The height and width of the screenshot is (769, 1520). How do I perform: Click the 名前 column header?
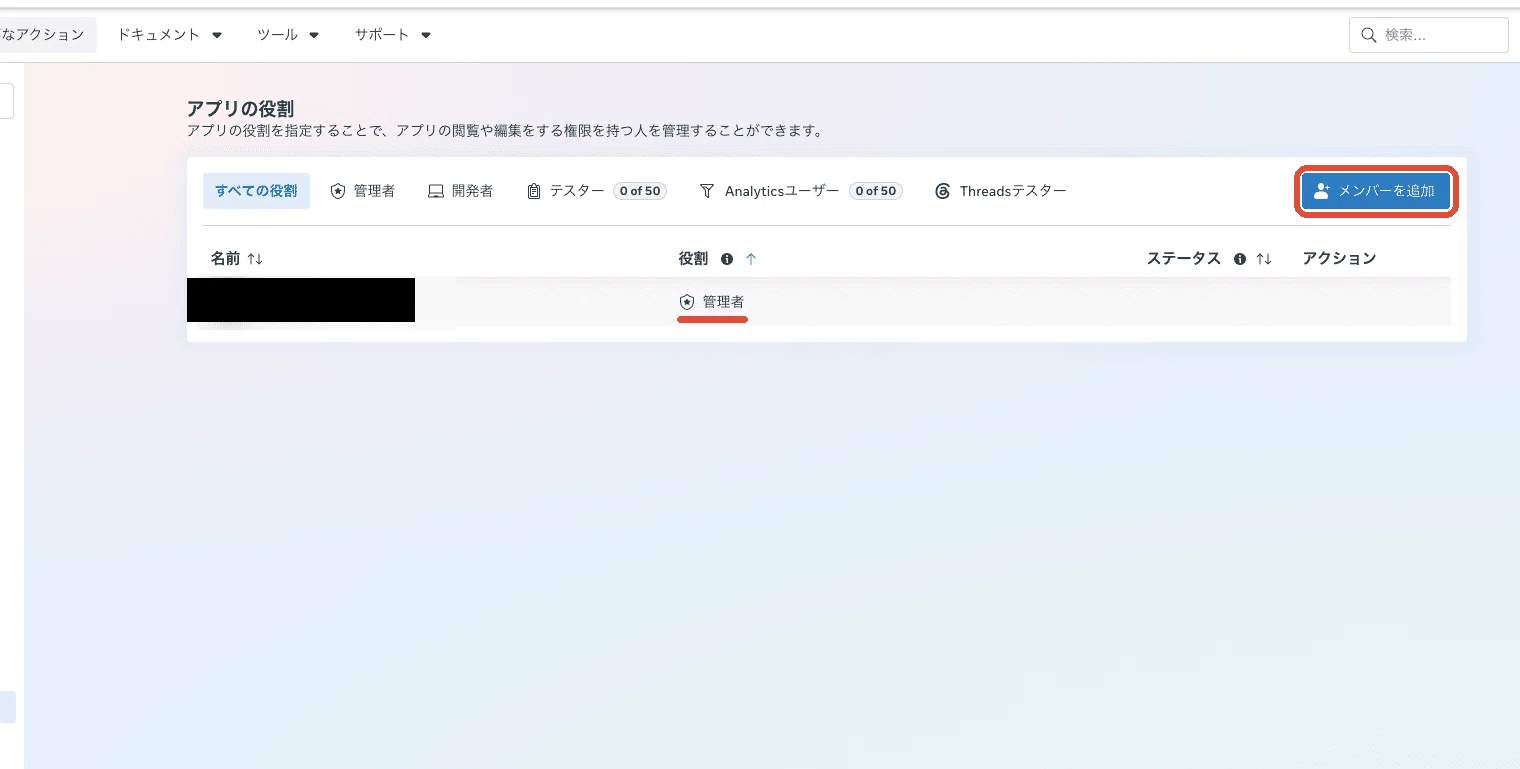[x=225, y=258]
